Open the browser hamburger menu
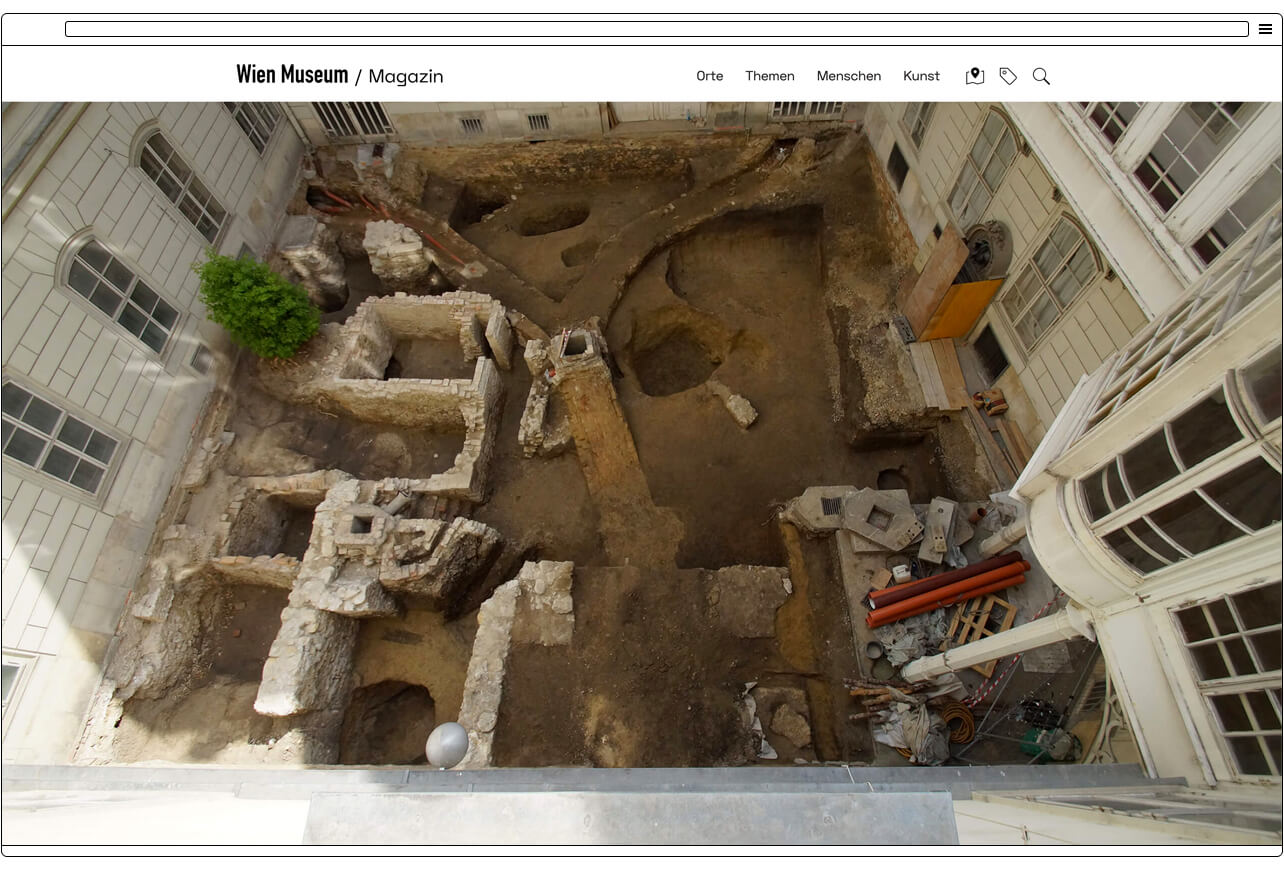Viewport: 1284px width, 870px height. (x=1265, y=29)
